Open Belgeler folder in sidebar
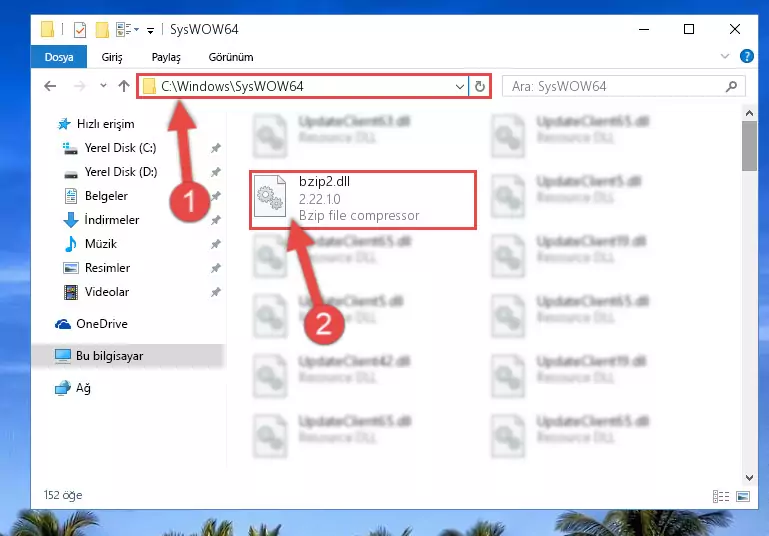This screenshot has width=769, height=536. (106, 196)
